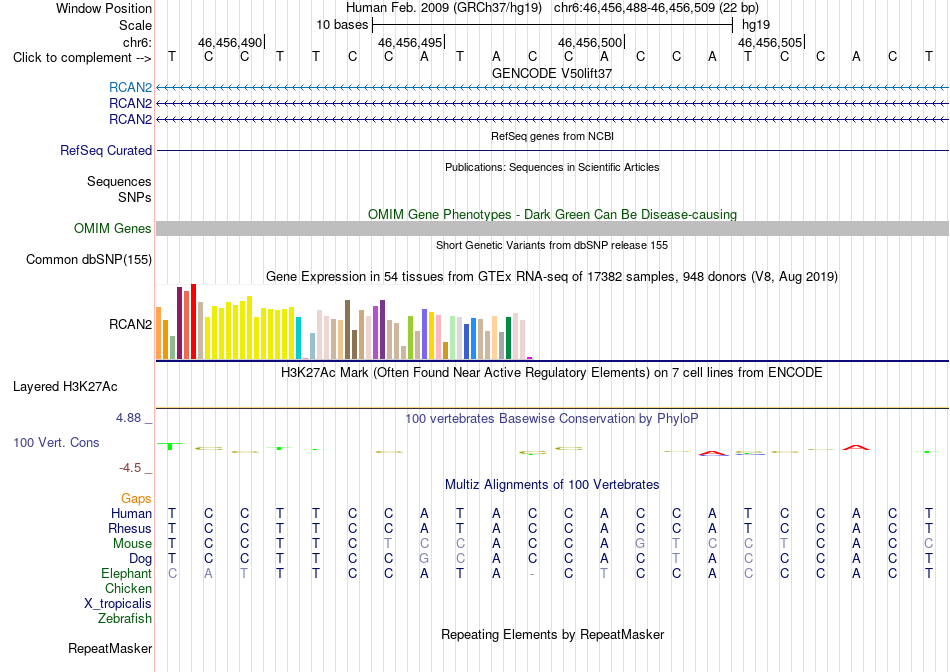Open the RepeatMasker track label
Screen dimensions: 950x672
[110, 648]
